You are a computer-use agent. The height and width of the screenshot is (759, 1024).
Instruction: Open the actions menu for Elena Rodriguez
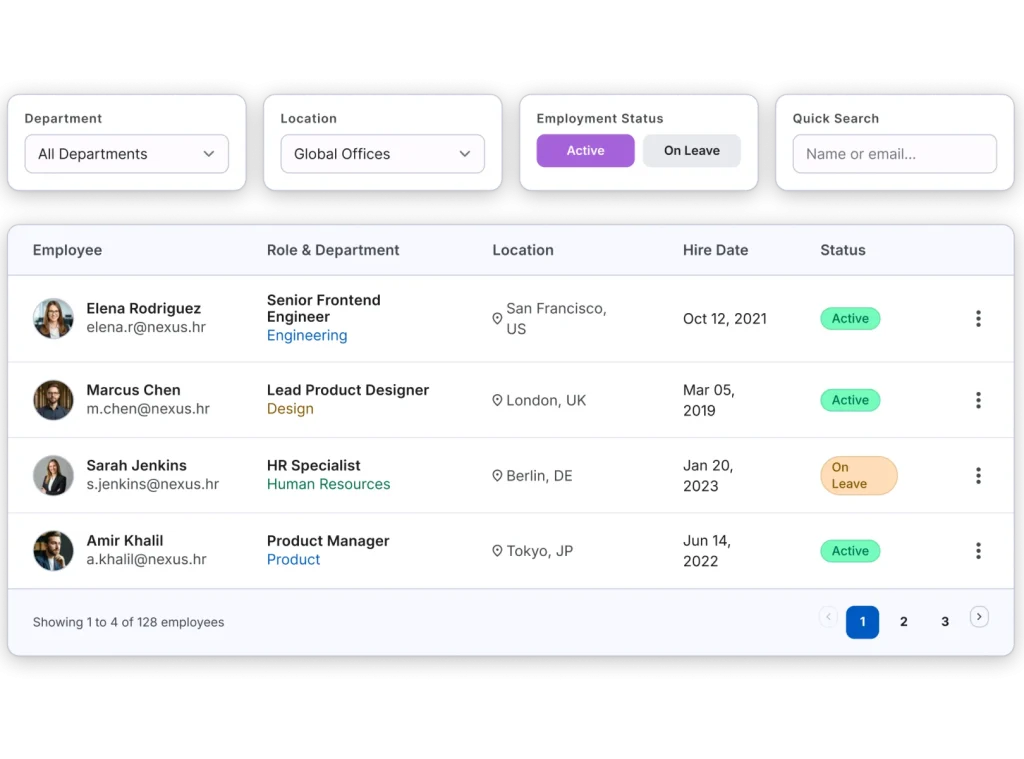pos(977,319)
